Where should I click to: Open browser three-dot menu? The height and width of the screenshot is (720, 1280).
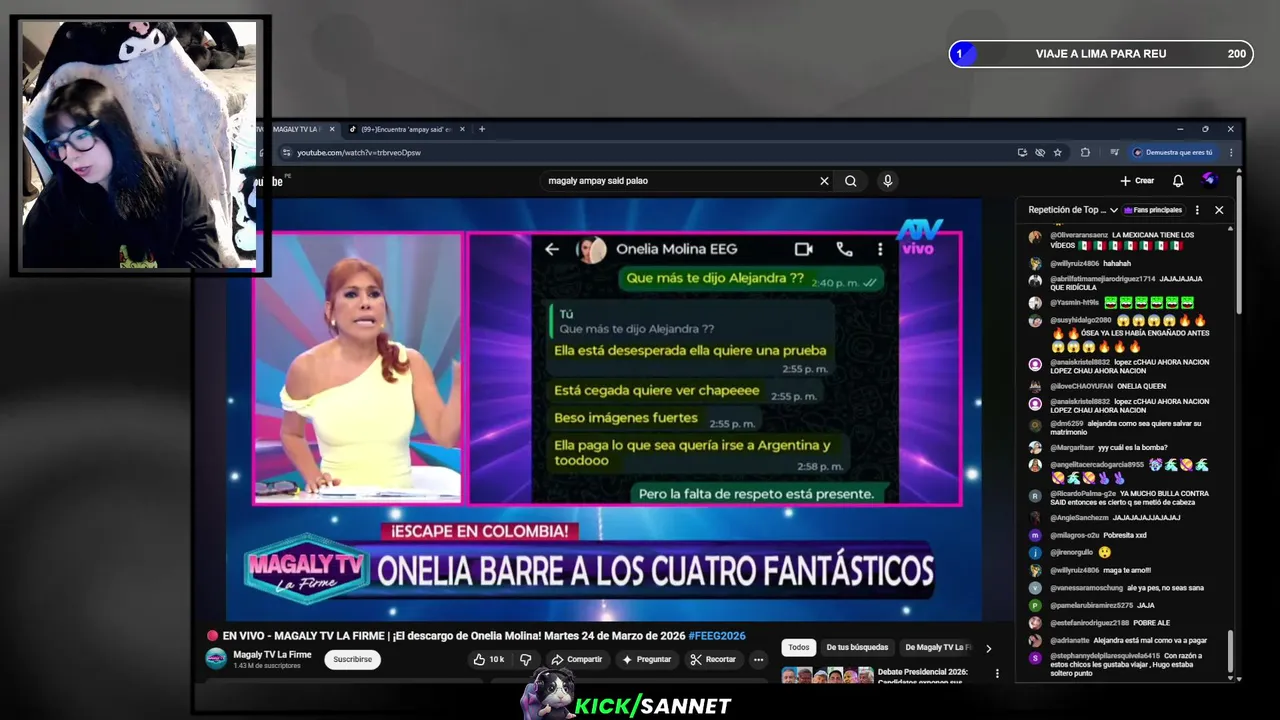[x=1231, y=153]
